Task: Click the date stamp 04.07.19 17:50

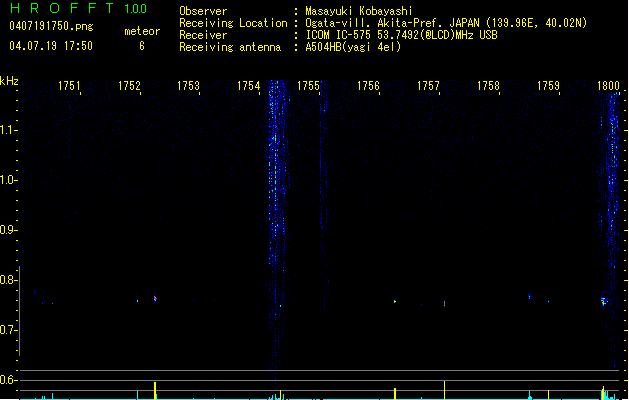Action: coord(51,46)
